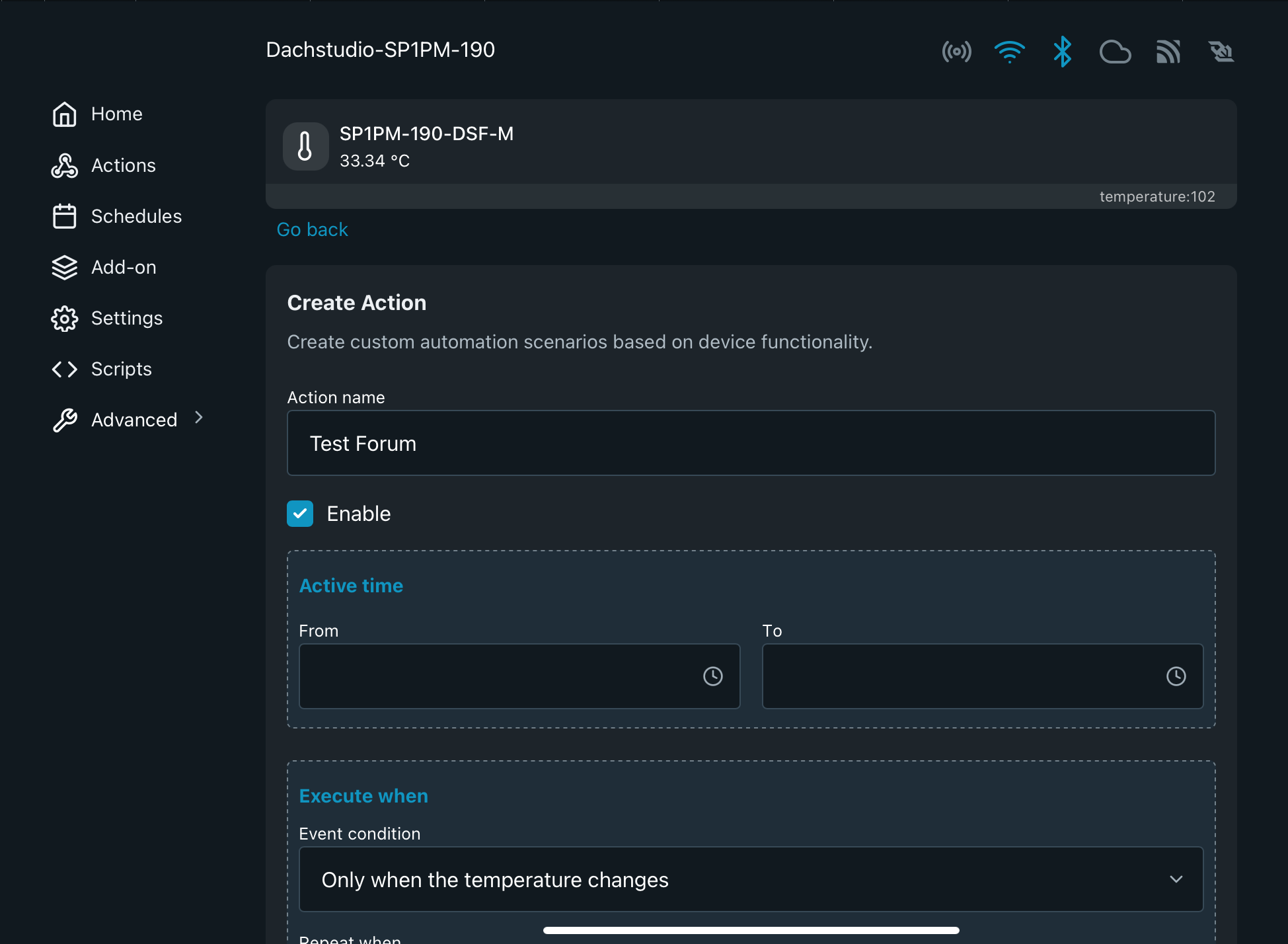The width and height of the screenshot is (1288, 944).
Task: Click the cloud status icon
Action: pos(1116,52)
